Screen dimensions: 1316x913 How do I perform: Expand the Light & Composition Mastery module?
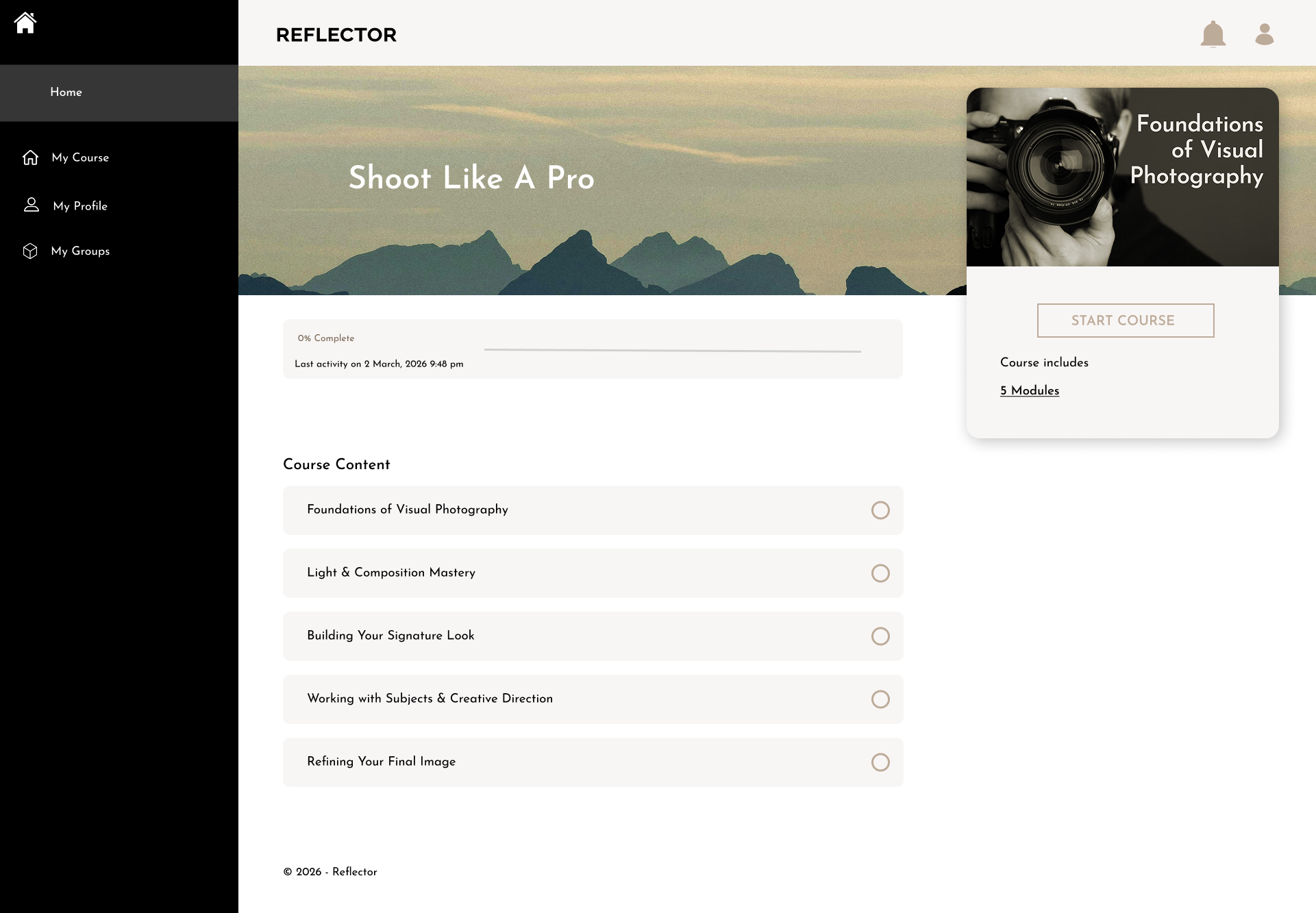point(391,573)
